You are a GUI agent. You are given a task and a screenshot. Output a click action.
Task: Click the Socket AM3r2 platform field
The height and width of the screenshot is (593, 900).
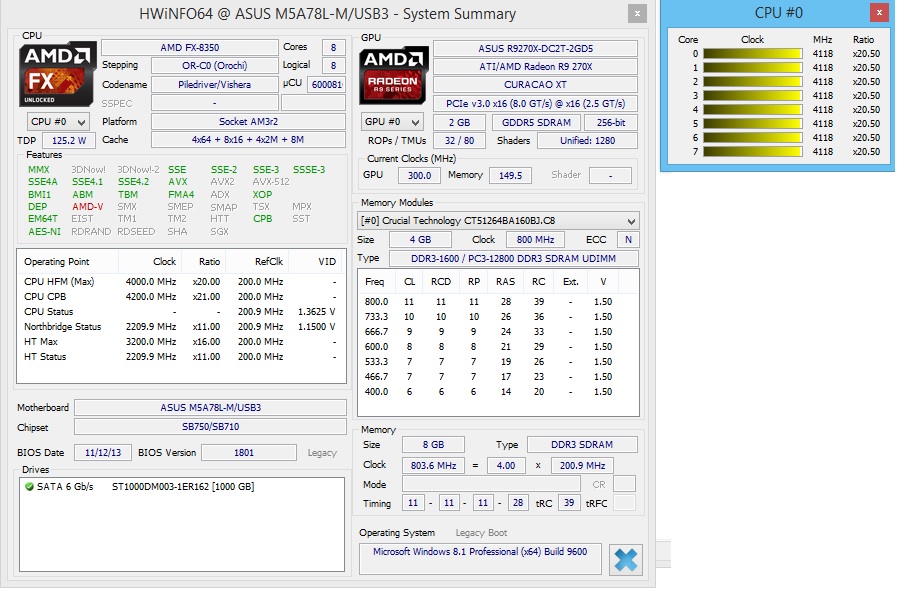click(249, 122)
